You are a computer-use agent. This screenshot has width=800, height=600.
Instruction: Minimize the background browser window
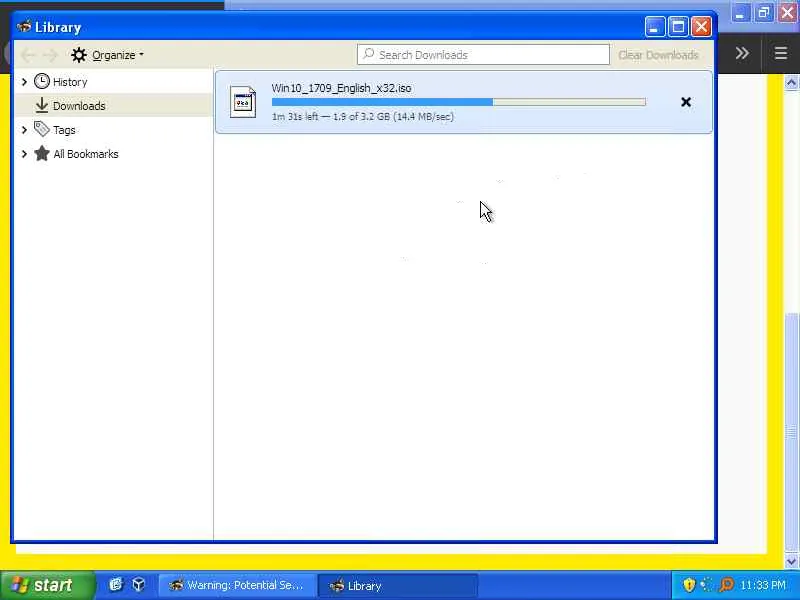739,12
